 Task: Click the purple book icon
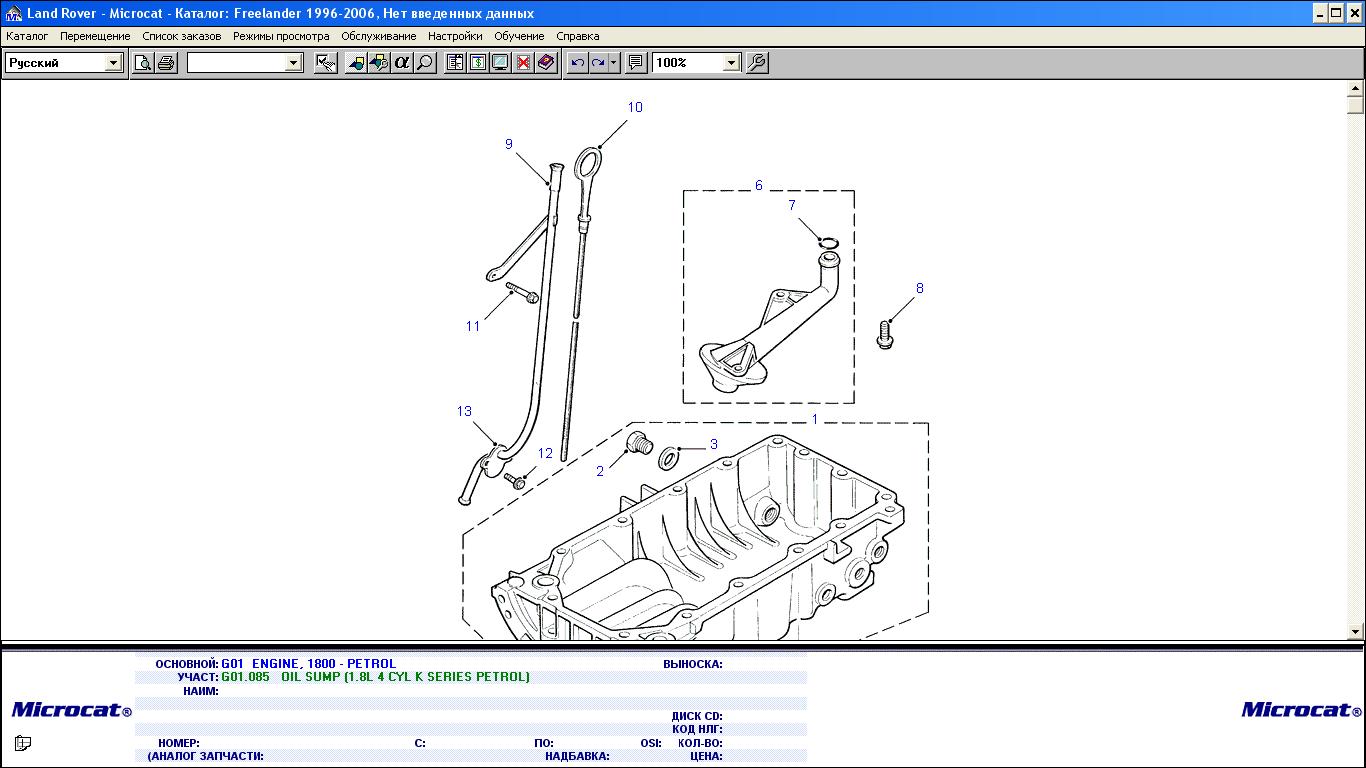click(546, 62)
